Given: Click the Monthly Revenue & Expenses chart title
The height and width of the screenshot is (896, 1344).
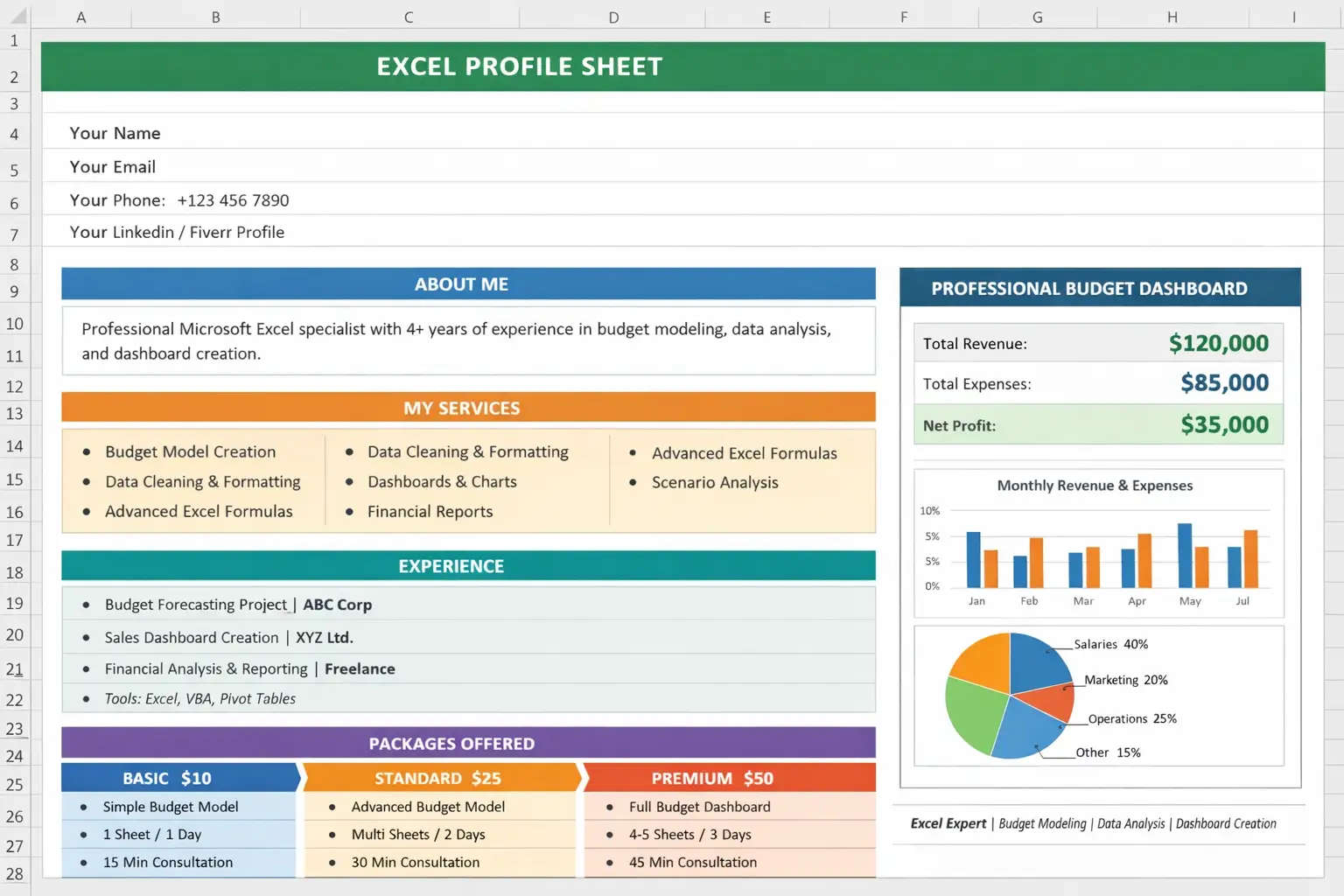Looking at the screenshot, I should click(1095, 486).
